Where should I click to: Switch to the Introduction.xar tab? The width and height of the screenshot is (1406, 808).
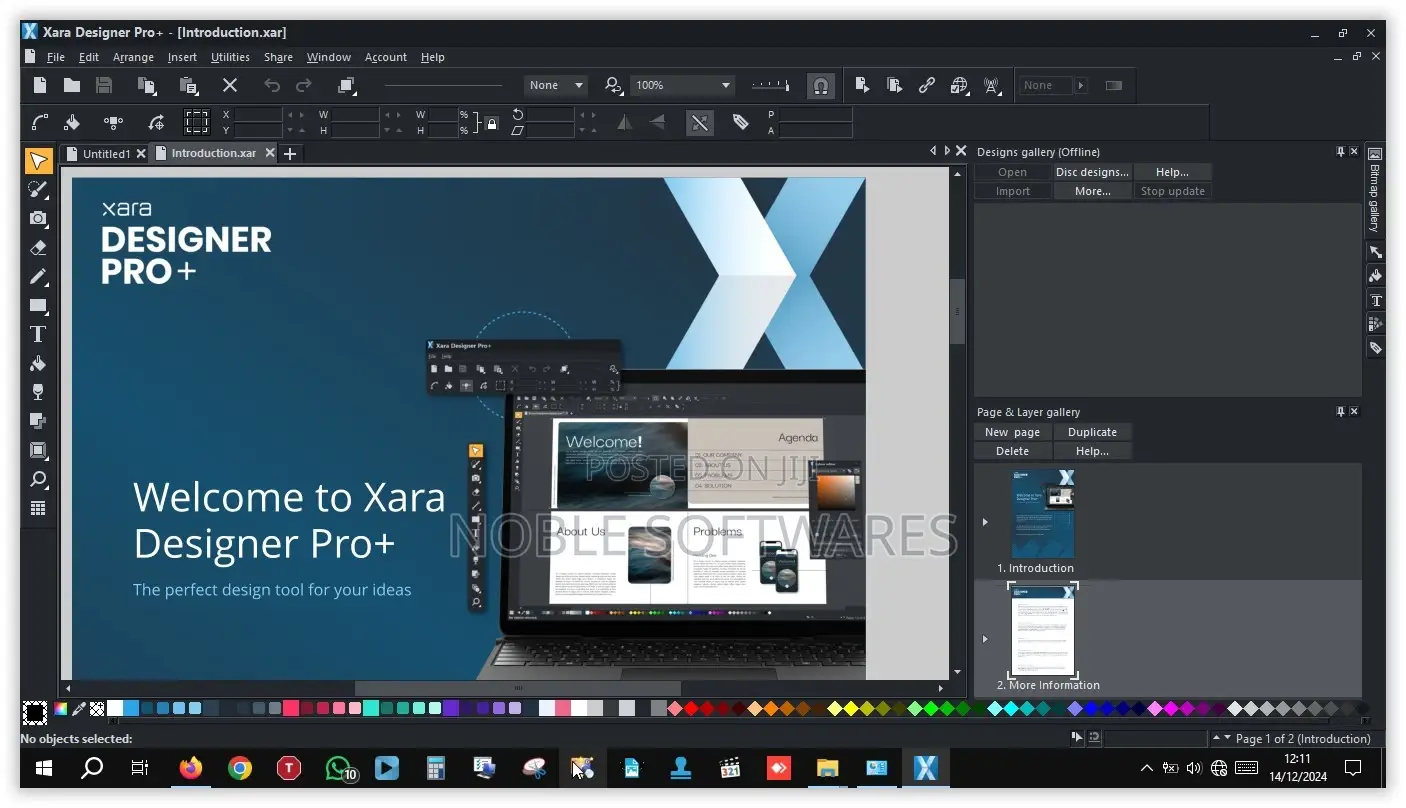tap(213, 153)
